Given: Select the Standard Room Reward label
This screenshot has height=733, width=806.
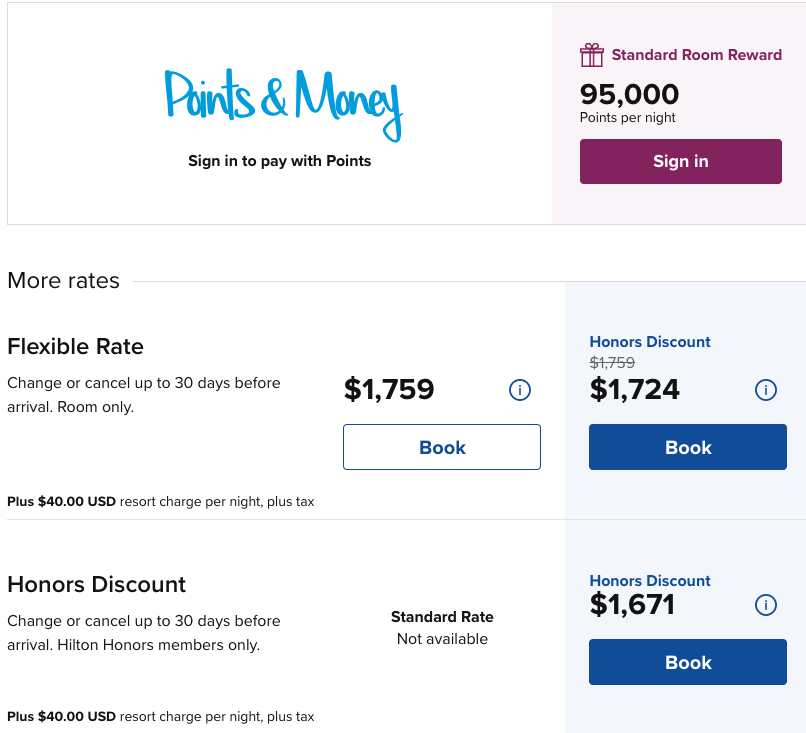Looking at the screenshot, I should click(696, 55).
